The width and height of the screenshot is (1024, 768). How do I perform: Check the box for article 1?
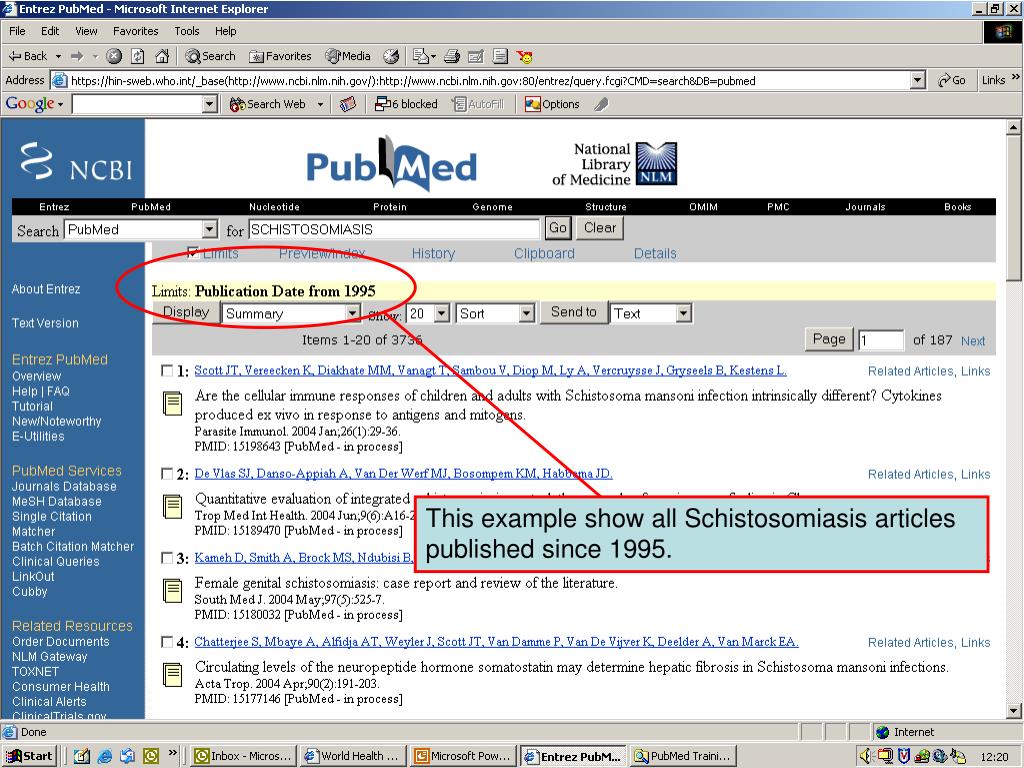point(167,371)
